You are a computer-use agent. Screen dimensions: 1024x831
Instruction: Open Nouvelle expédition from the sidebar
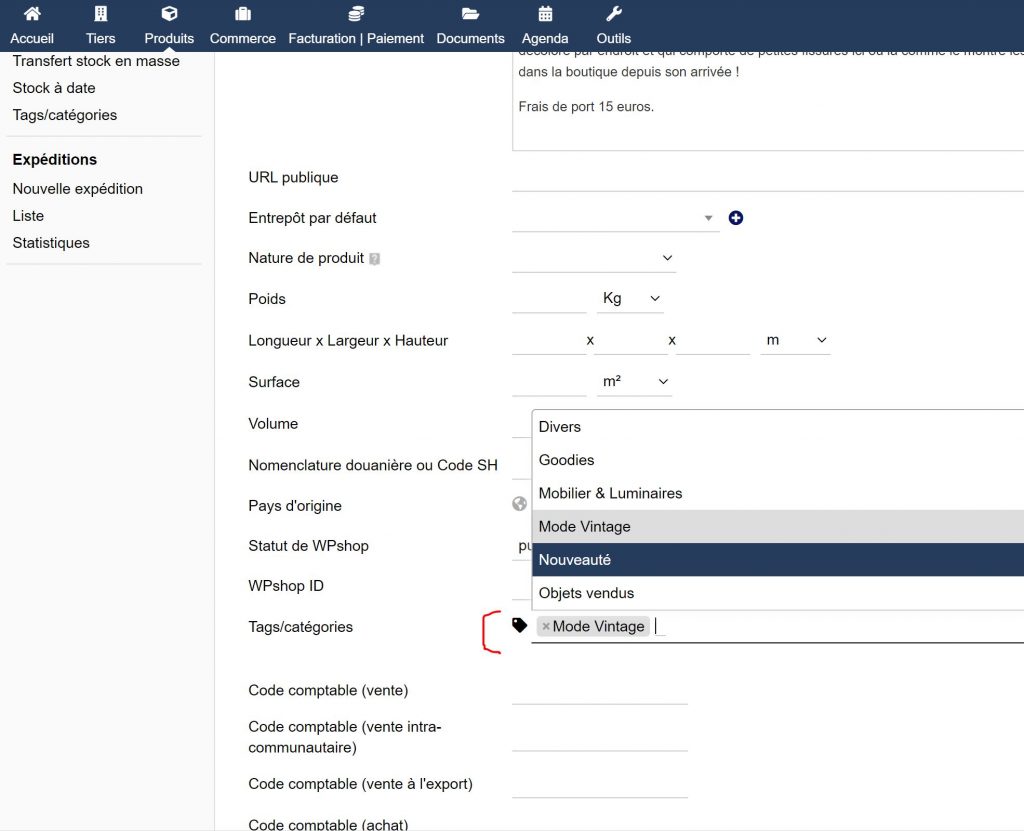pyautogui.click(x=77, y=188)
